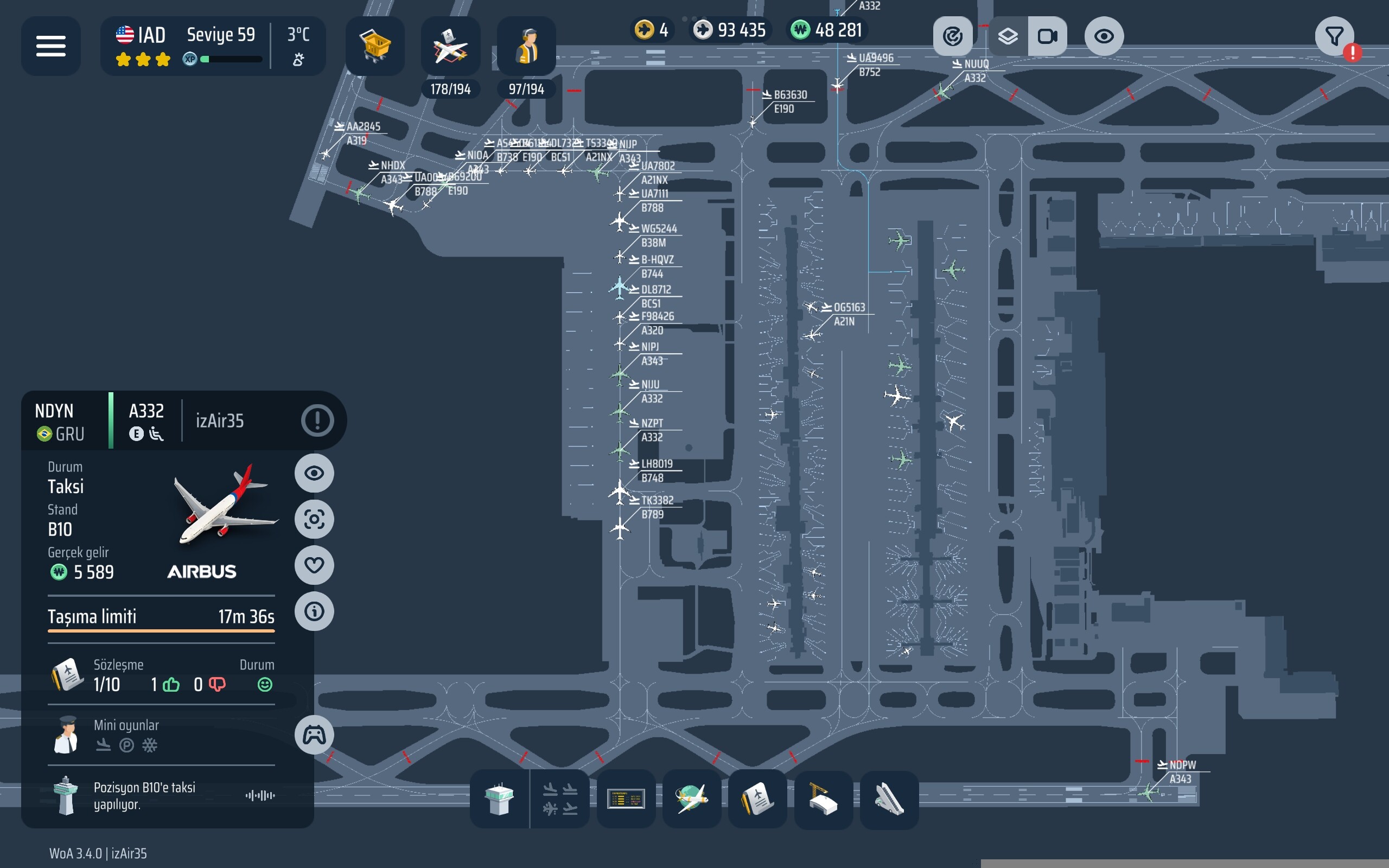Open the world map destinations icon
The width and height of the screenshot is (1389, 868).
click(692, 799)
